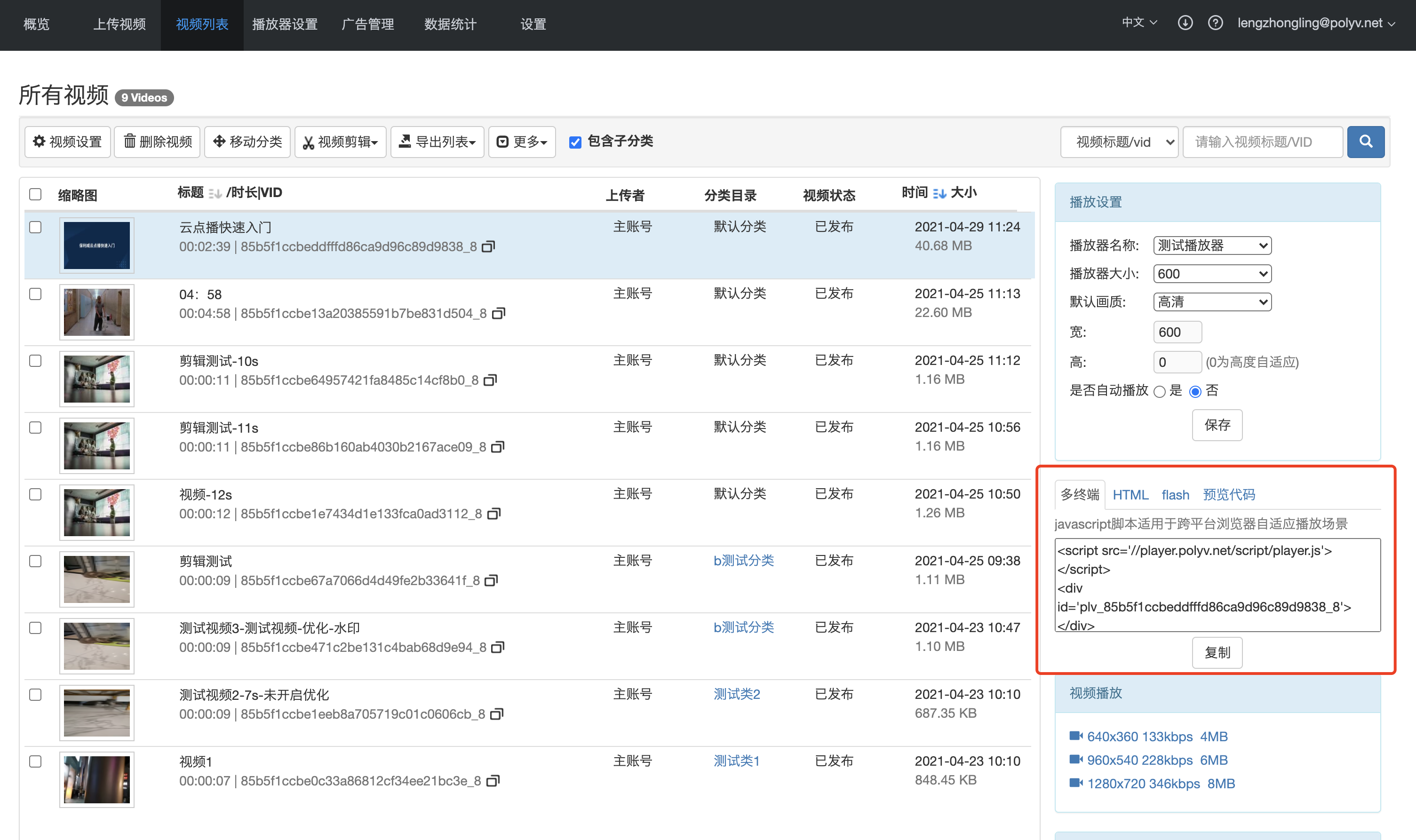Click the 复制 button under embed code
The image size is (1416, 840).
(1217, 653)
